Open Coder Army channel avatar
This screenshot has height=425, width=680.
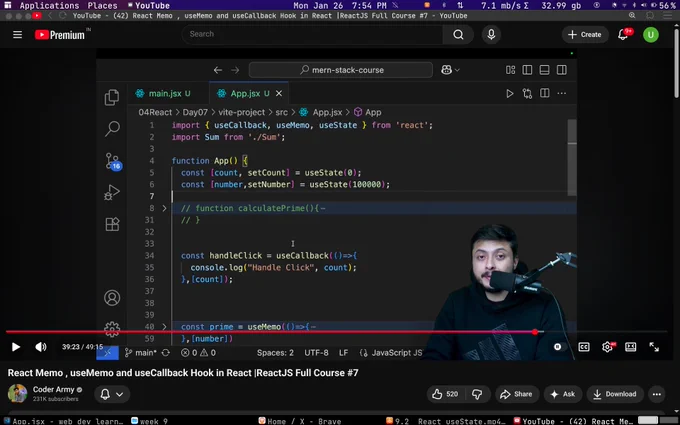point(17,393)
